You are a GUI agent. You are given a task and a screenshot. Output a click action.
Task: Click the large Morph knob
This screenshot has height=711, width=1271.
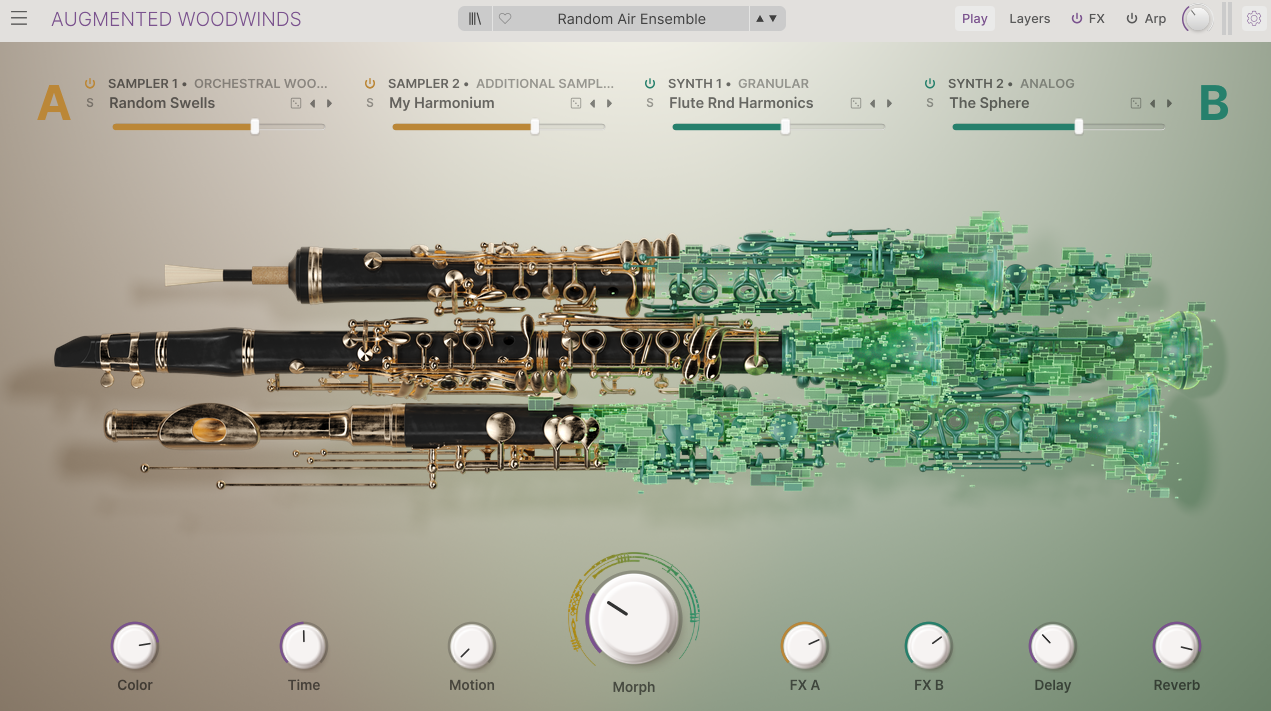tap(633, 617)
